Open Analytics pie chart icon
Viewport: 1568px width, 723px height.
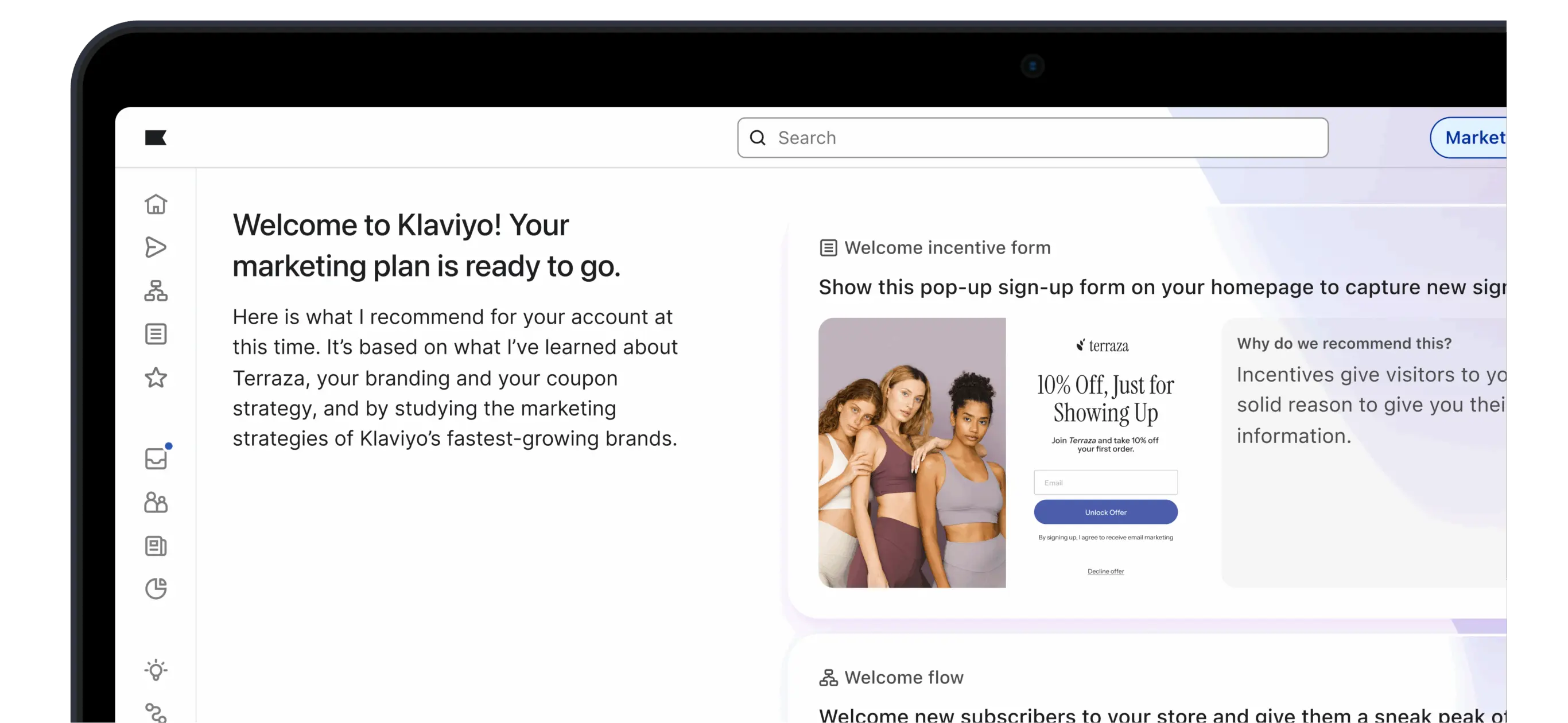click(156, 589)
